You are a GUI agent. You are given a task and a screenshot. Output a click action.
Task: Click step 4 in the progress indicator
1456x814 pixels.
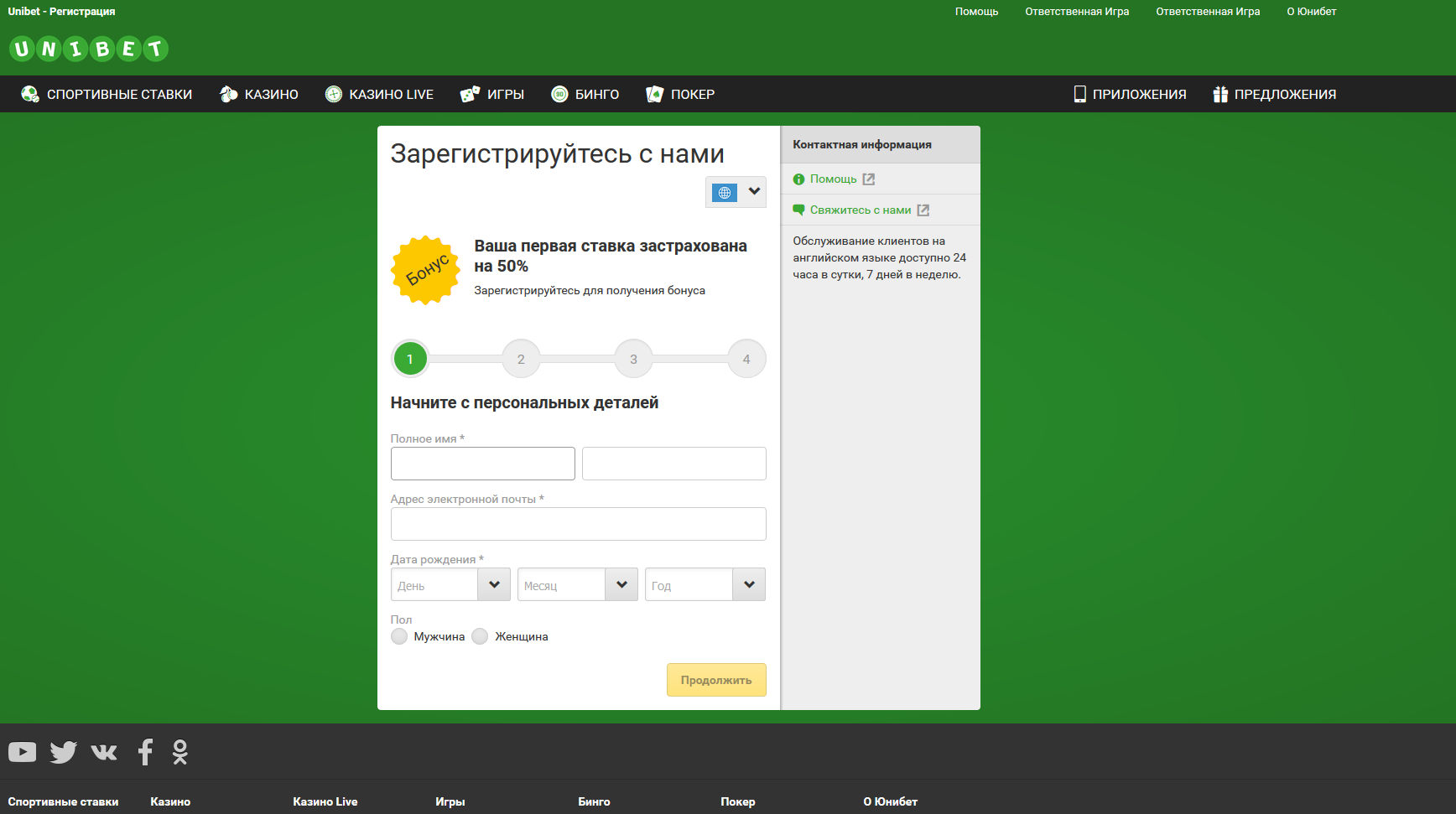pos(746,359)
